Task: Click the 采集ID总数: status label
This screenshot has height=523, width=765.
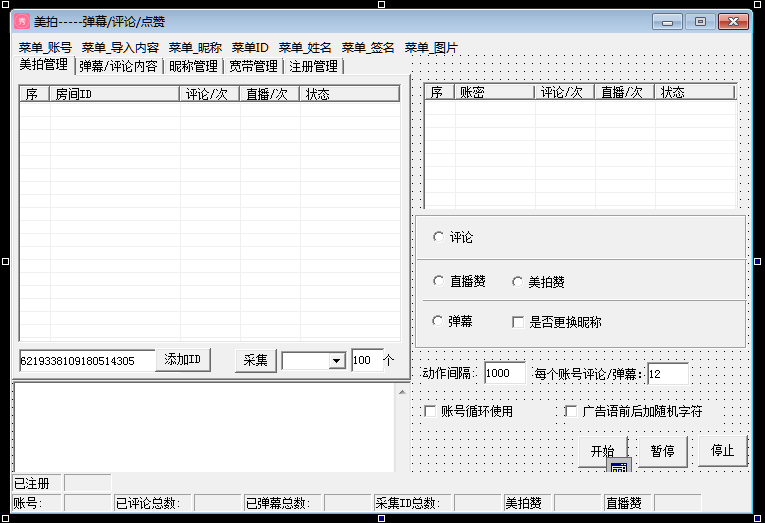Action: click(x=412, y=503)
